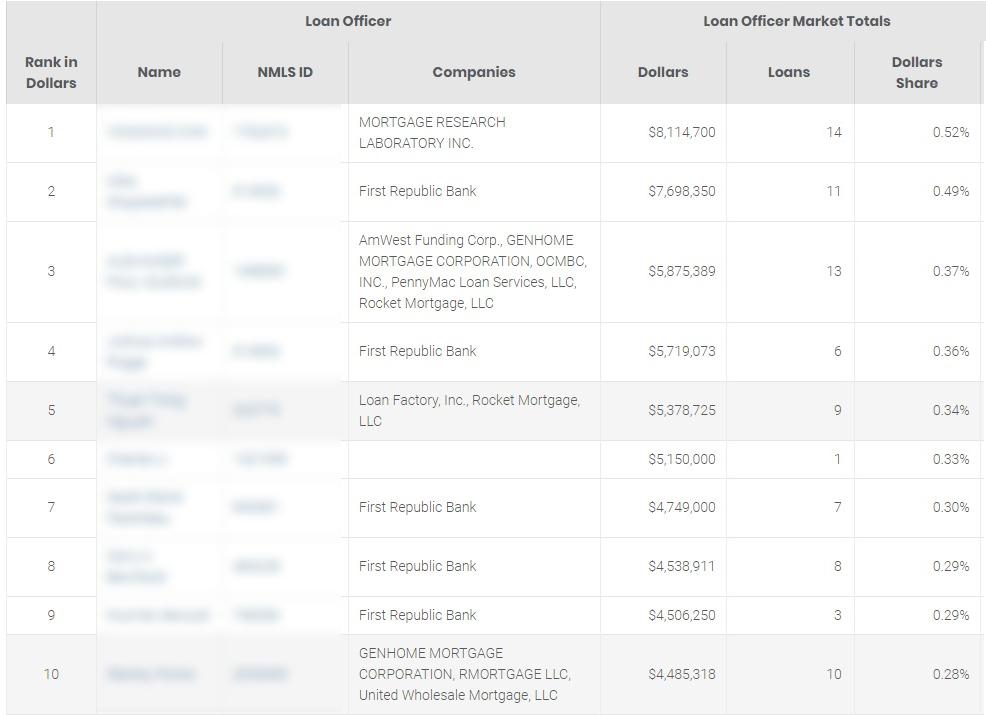The image size is (986, 715).
Task: Click the Rank in Dollars column header
Action: tap(51, 72)
